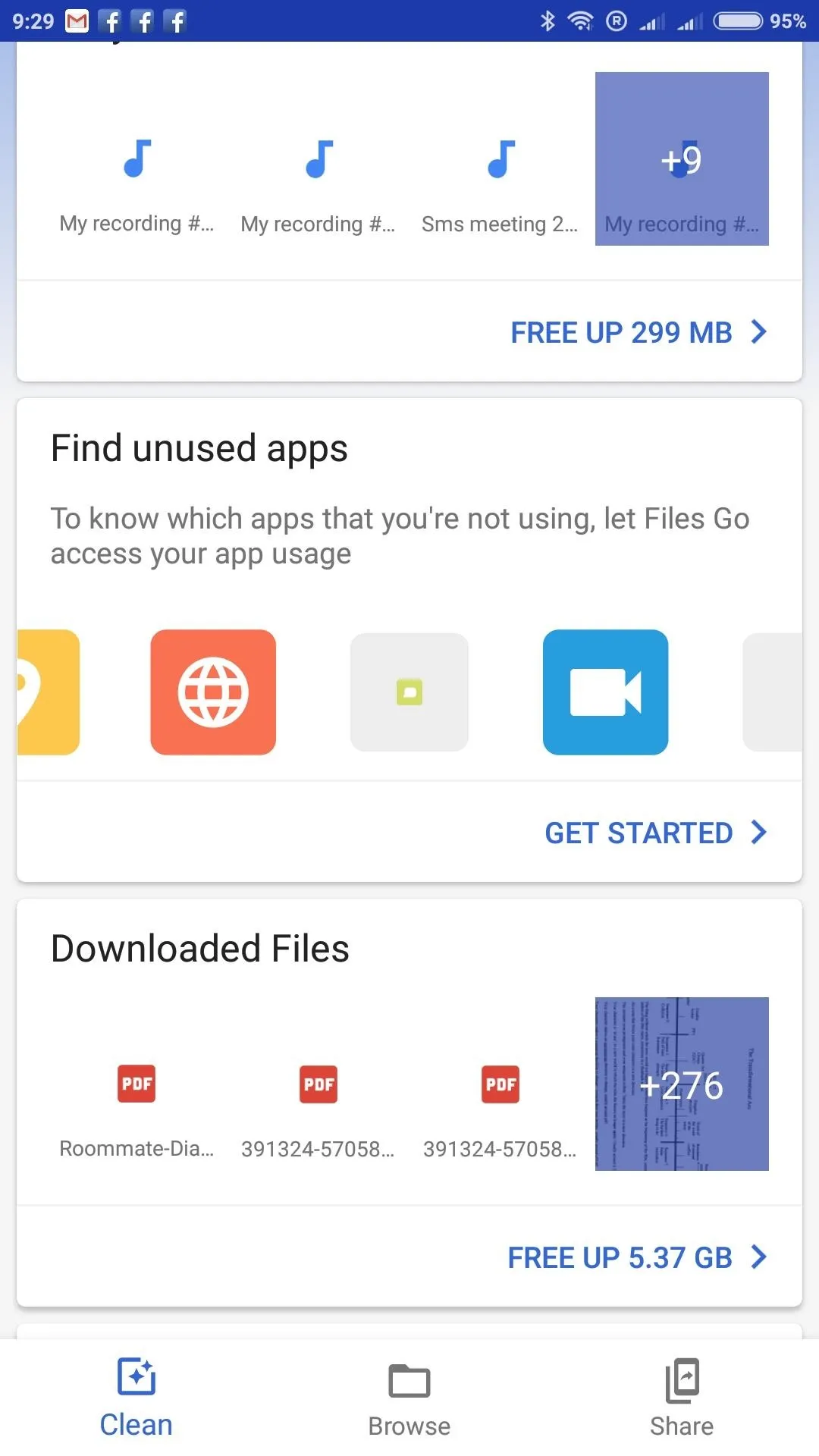Switch to the Share tab
The width and height of the screenshot is (819, 1456).
[x=682, y=1397]
